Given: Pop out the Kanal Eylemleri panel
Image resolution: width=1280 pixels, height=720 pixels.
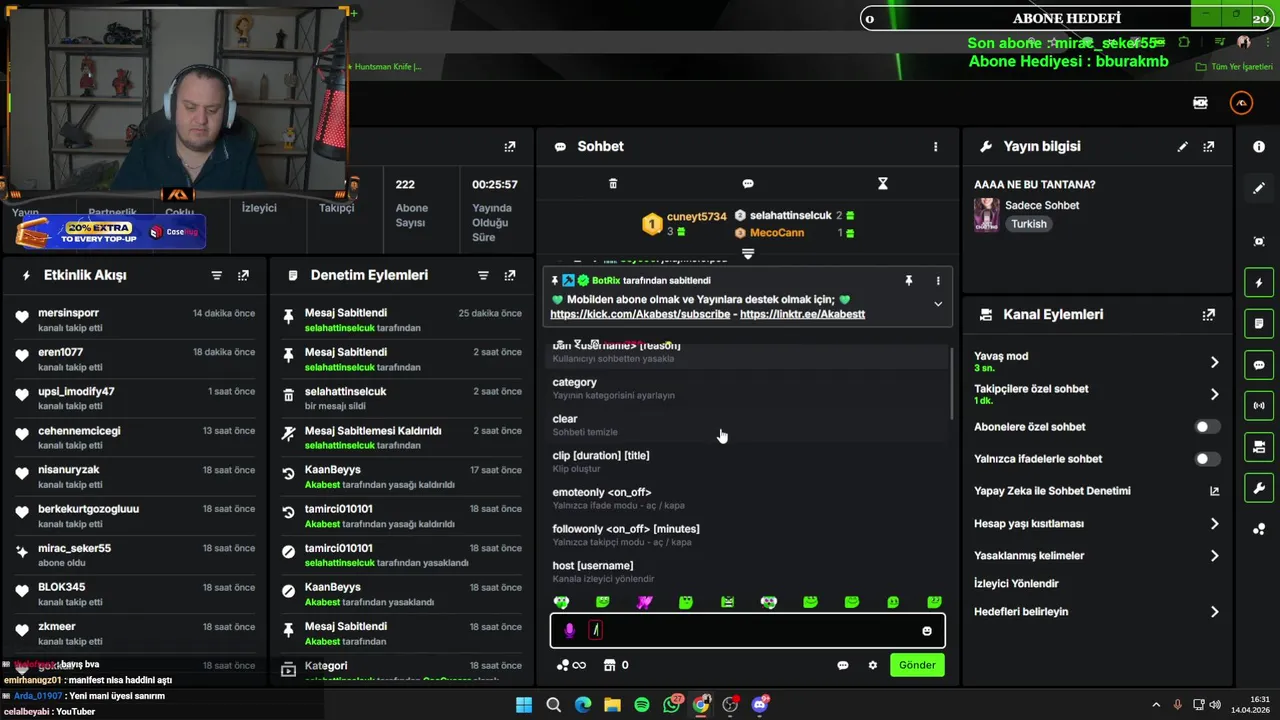Looking at the screenshot, I should pos(1209,314).
